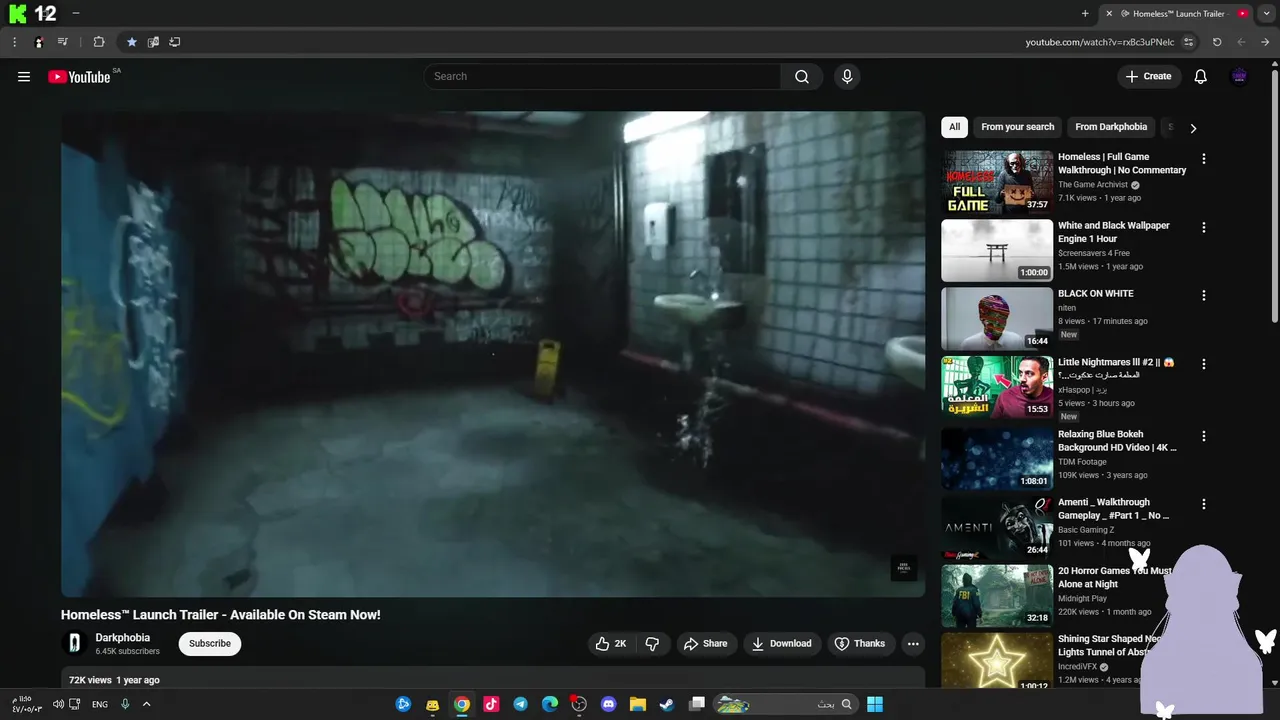
Task: Open options for White and Black Wallpaper video
Action: (1204, 228)
